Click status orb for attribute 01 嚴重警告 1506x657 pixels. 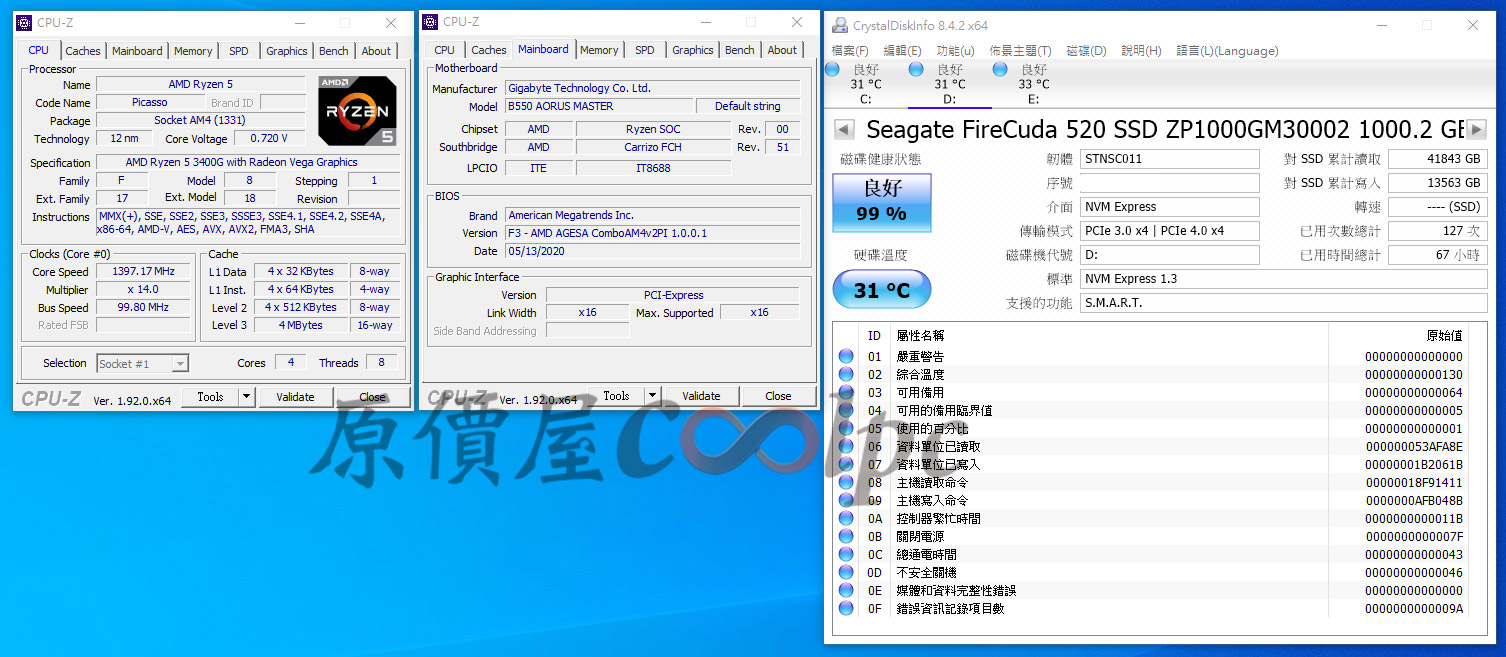846,356
